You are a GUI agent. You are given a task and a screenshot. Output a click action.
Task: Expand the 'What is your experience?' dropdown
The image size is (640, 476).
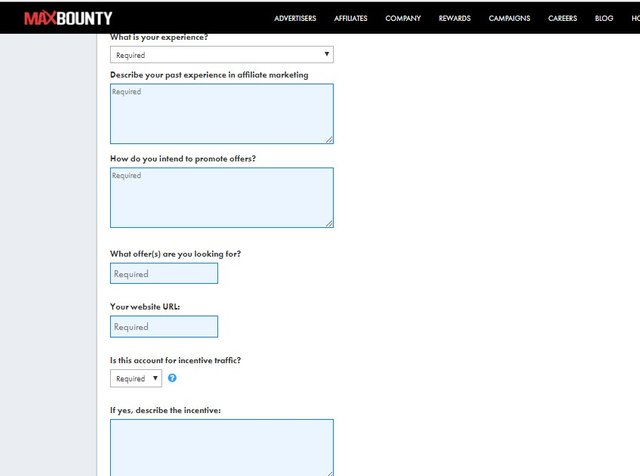[222, 55]
